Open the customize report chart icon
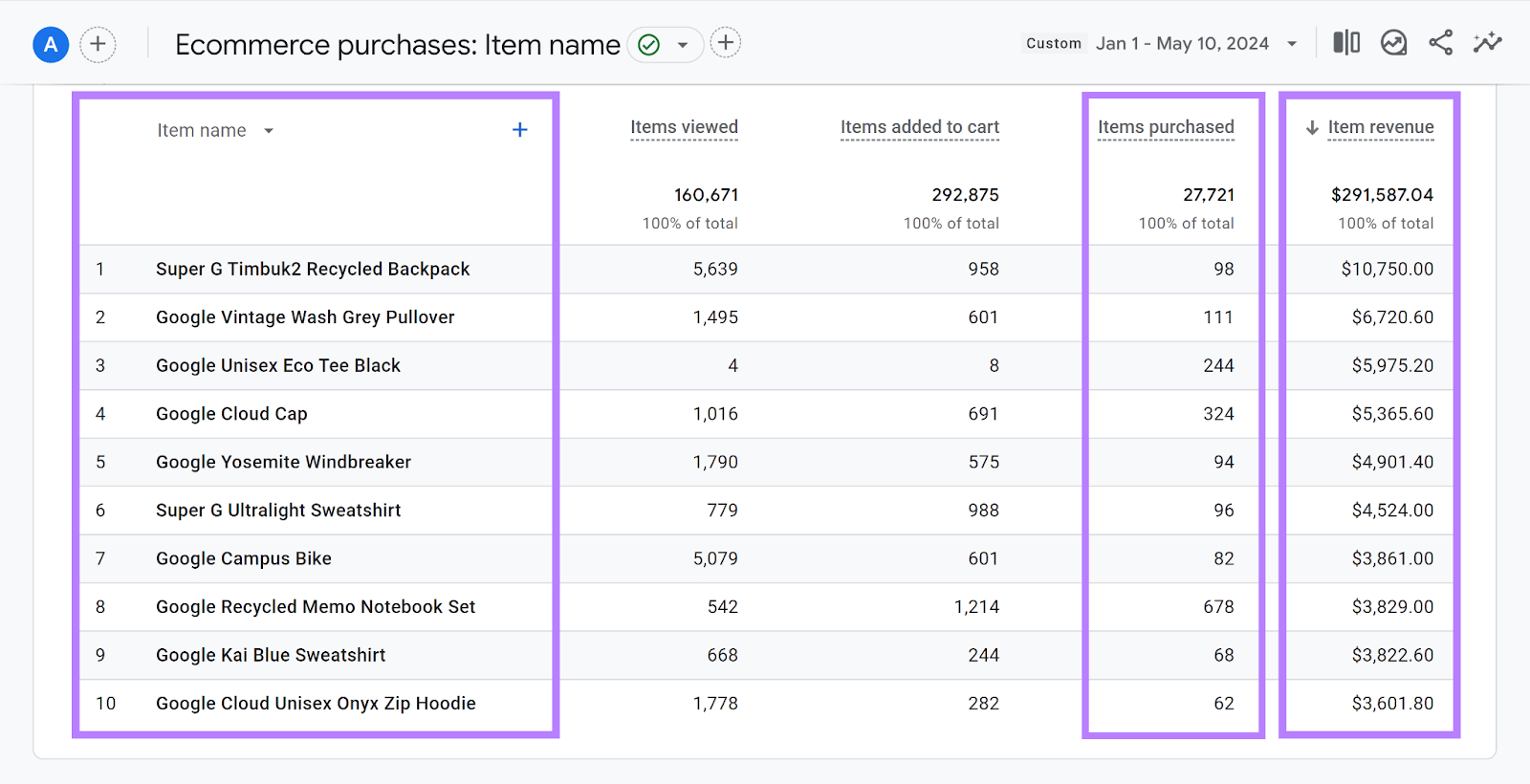The image size is (1530, 784). pyautogui.click(x=1393, y=42)
